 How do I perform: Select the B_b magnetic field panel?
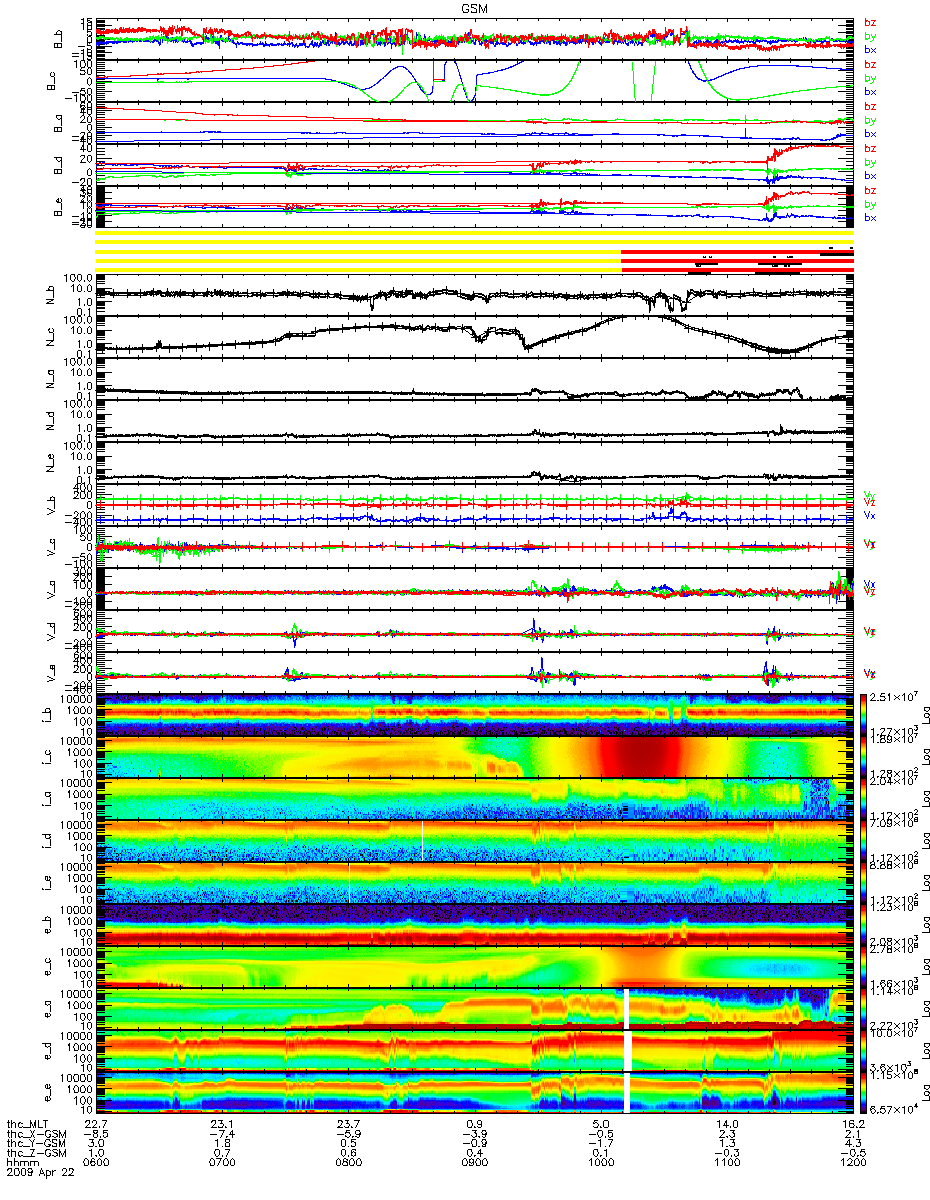pos(475,38)
